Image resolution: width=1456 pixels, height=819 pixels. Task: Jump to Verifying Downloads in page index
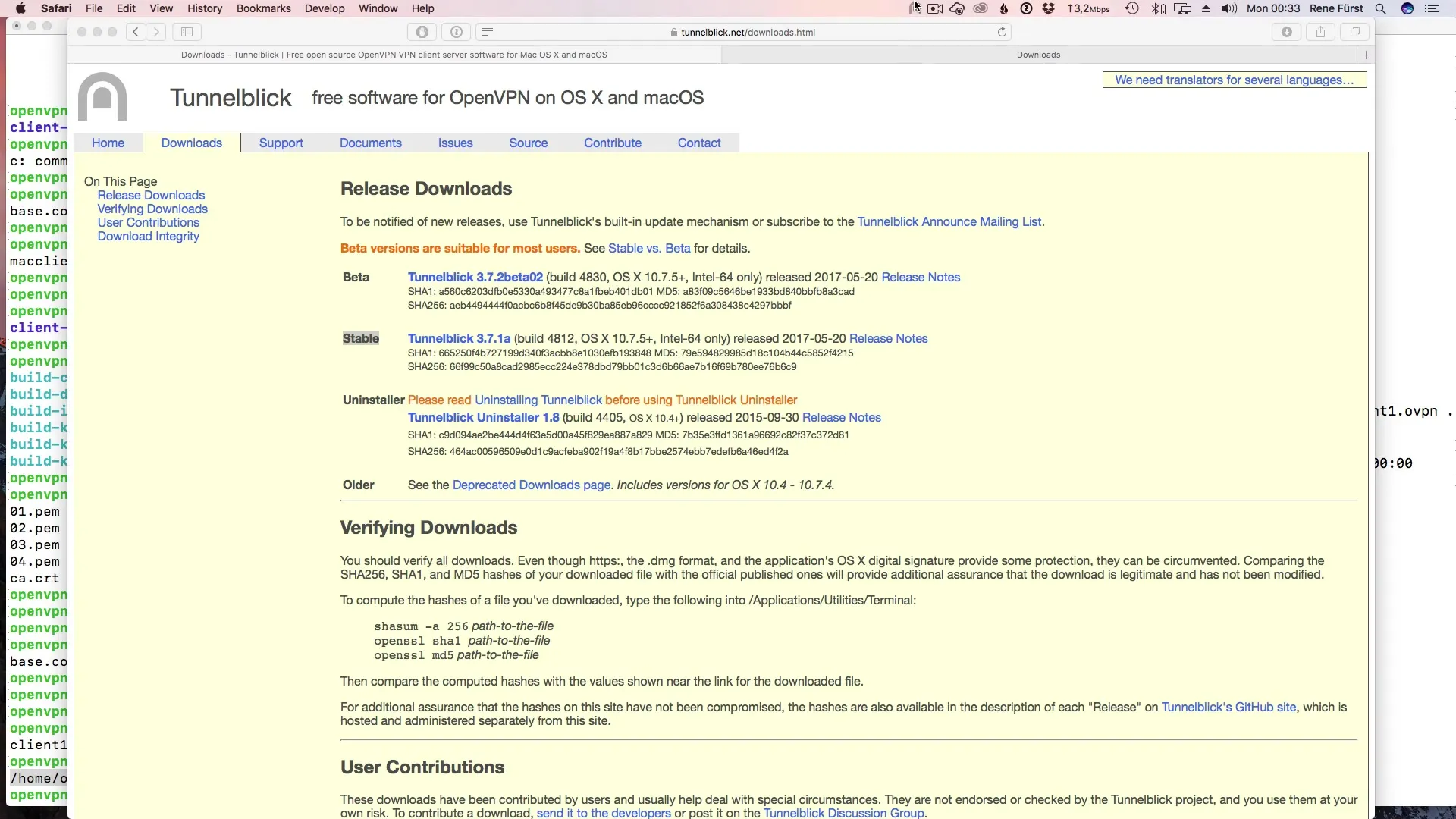point(152,209)
